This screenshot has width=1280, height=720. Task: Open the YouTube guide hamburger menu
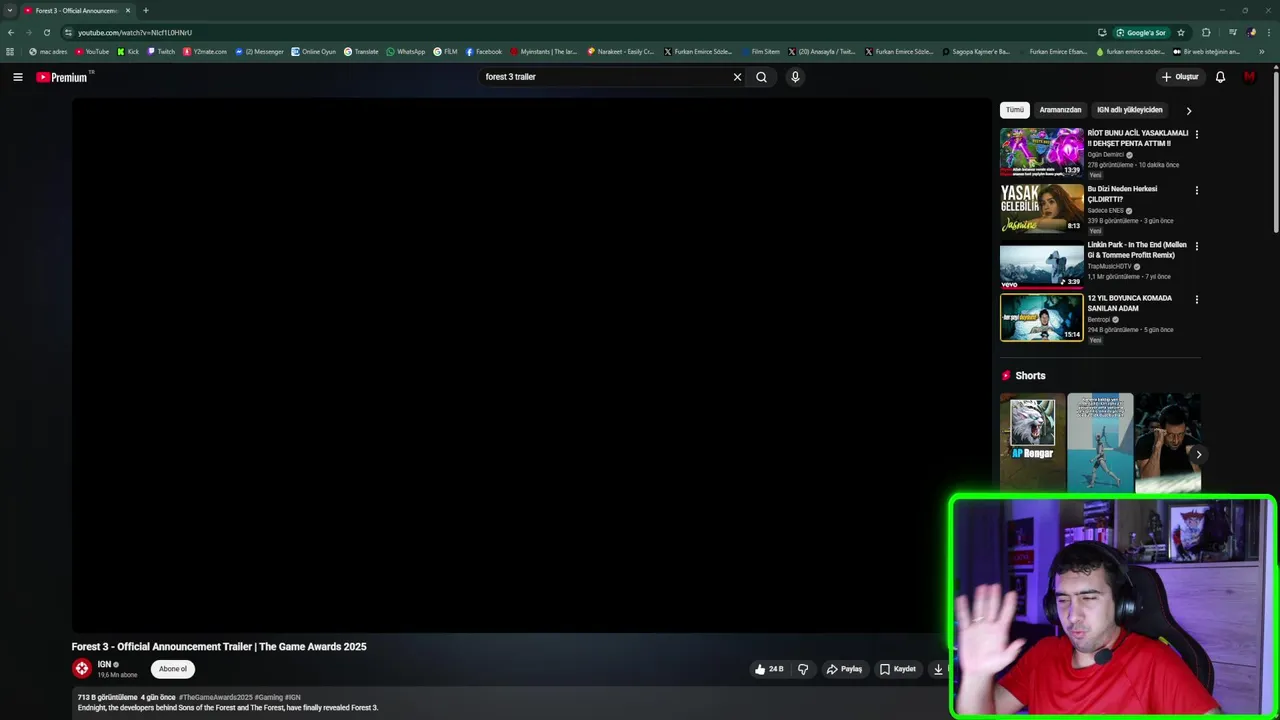tap(18, 77)
